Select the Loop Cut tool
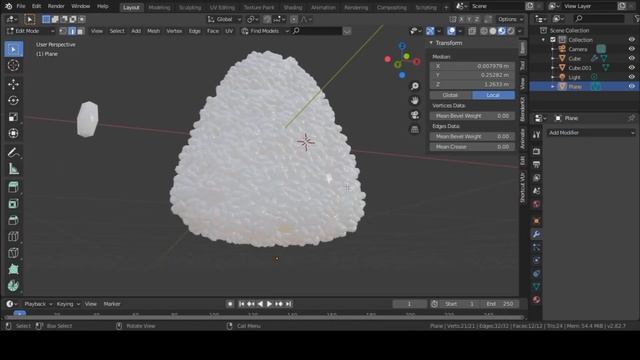Viewport: 640px width, 360px height. [13, 237]
